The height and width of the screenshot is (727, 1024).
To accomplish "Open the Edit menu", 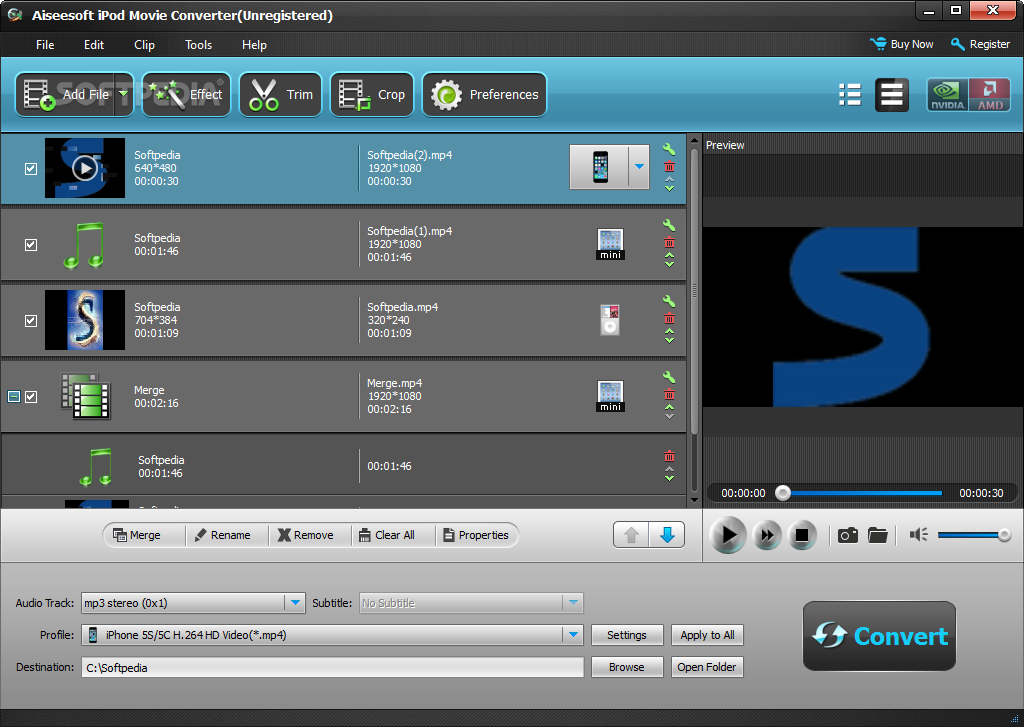I will pyautogui.click(x=93, y=44).
